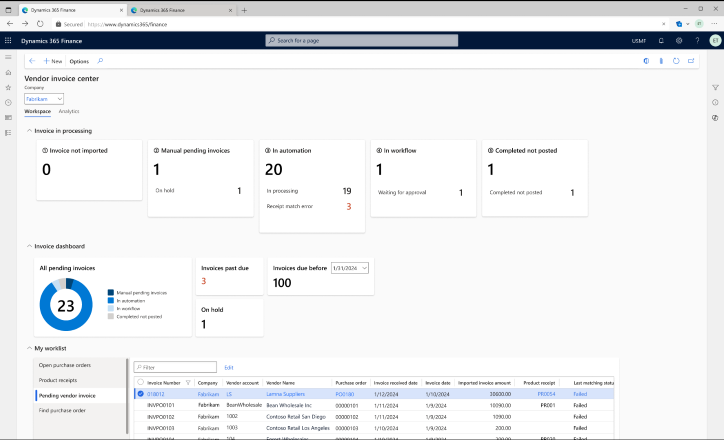Open the Lamna Suppliers vendor link
Screen dimensions: 724x440
pos(285,394)
